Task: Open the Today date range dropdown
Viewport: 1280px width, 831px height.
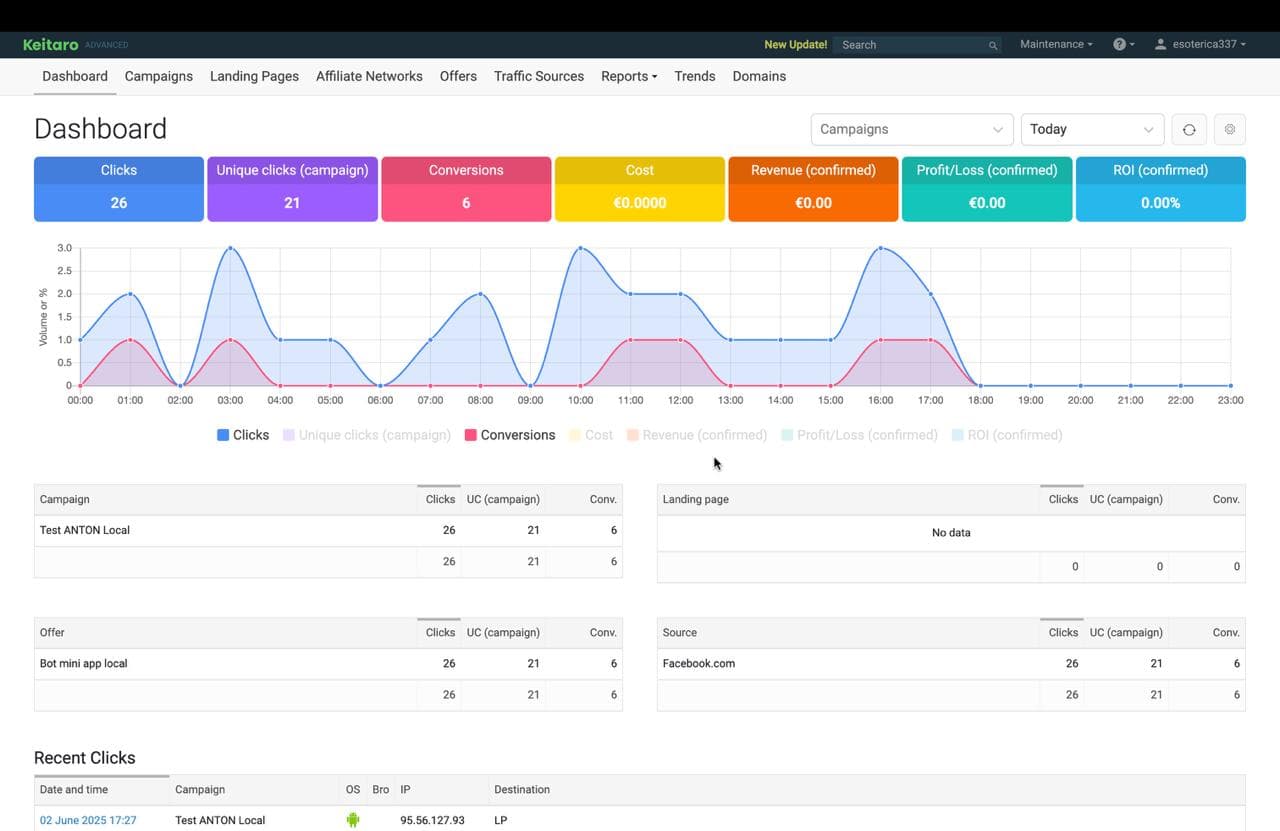Action: click(x=1092, y=129)
